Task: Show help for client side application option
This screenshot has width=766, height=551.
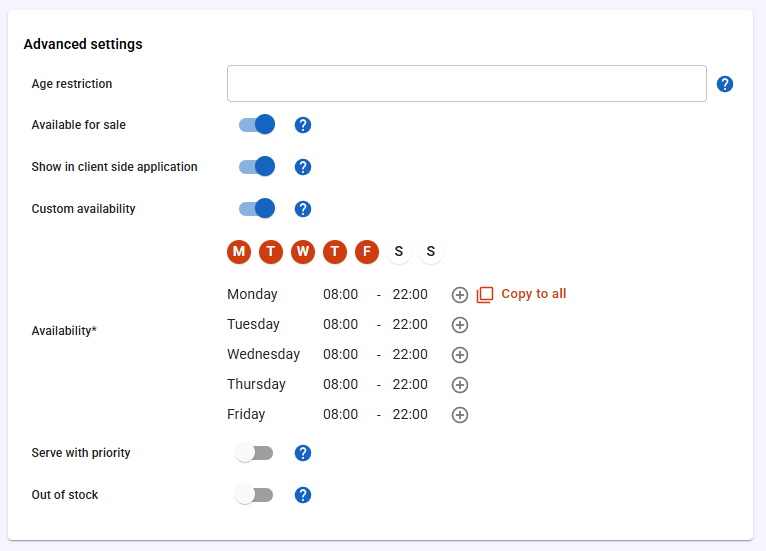Action: click(303, 167)
